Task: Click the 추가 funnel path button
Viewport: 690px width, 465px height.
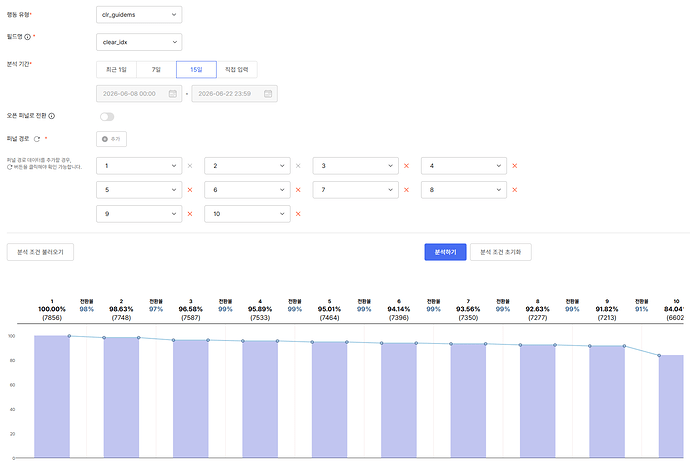Action: click(x=111, y=139)
